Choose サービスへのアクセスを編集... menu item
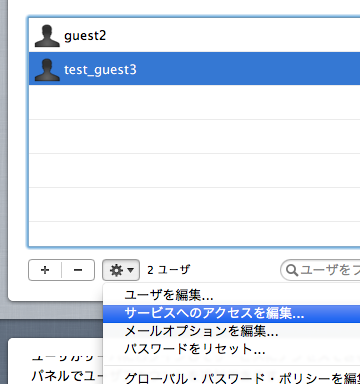 (231, 314)
